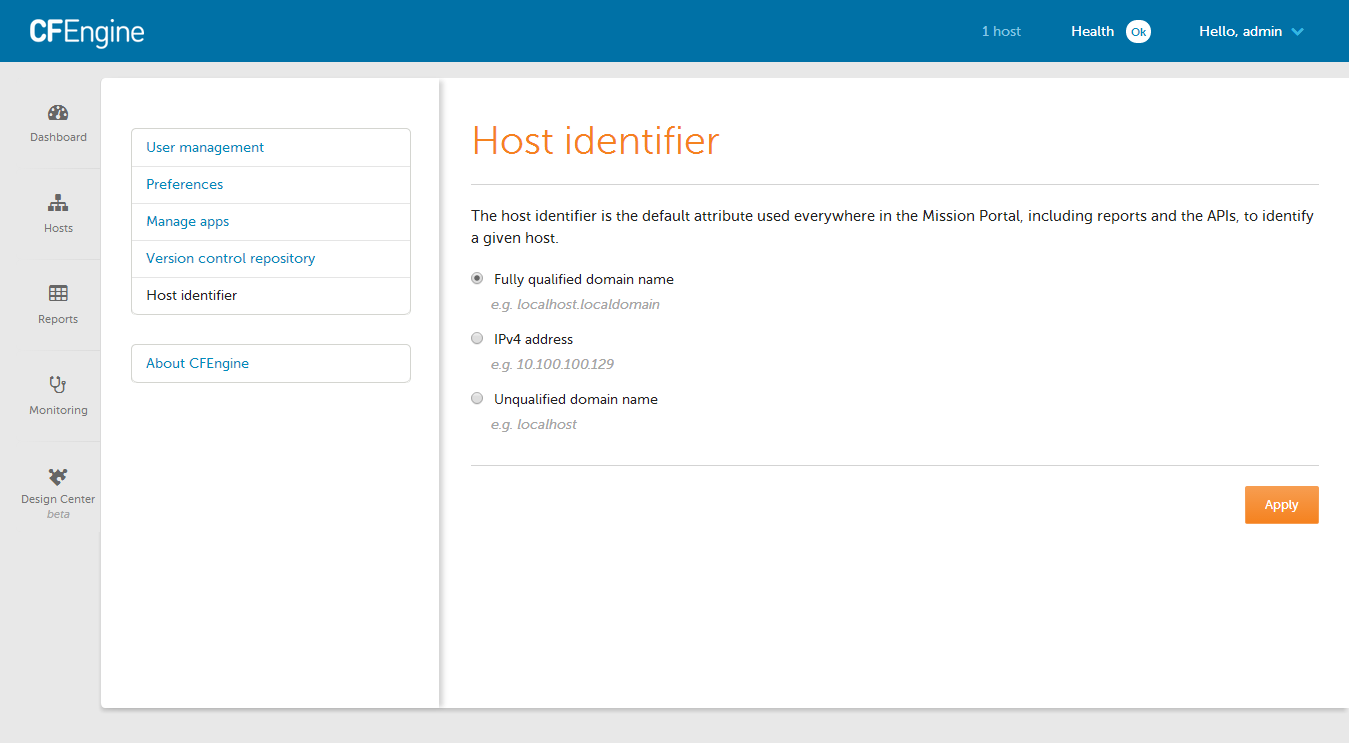The image size is (1349, 743).
Task: Select Fully qualified domain name radio
Action: coord(477,278)
